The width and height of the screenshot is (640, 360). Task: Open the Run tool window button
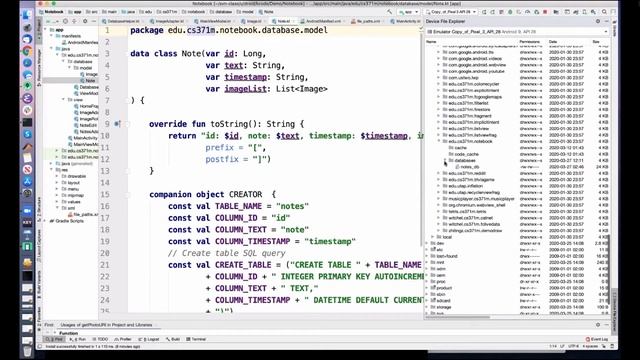click(x=78, y=339)
